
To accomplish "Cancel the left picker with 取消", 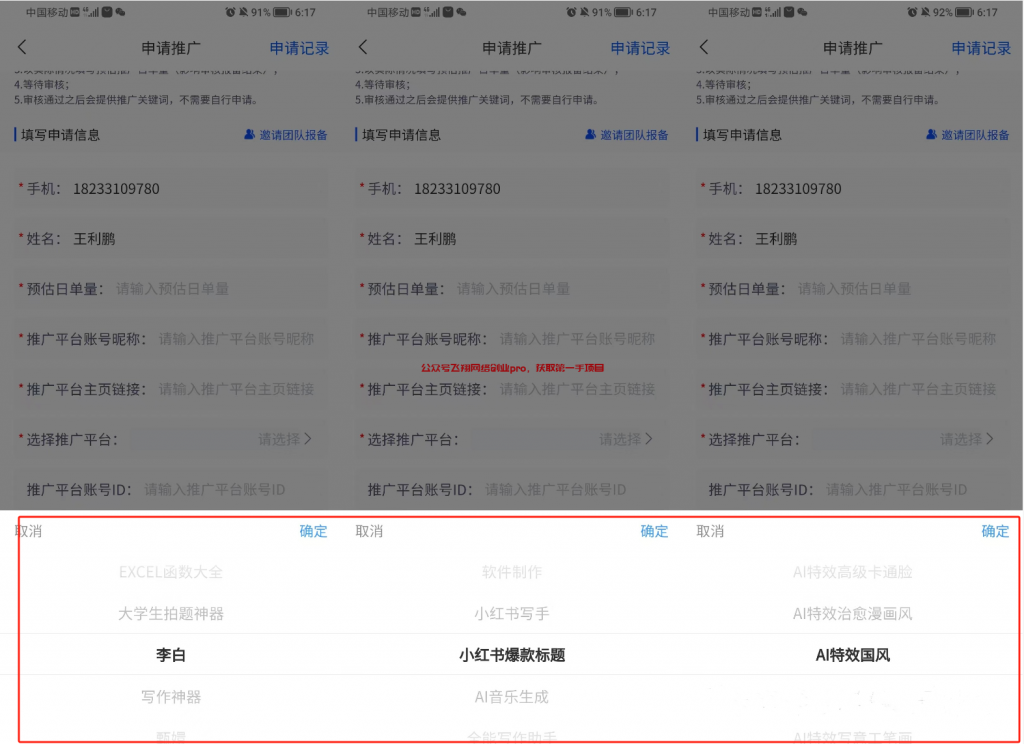I will [x=28, y=531].
